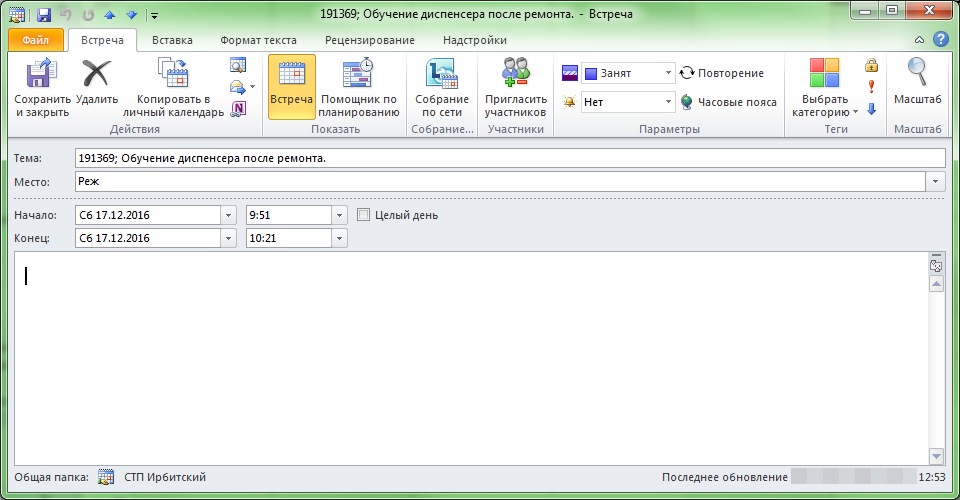Open Scheduling Assistant view
The image size is (960, 500).
(358, 86)
